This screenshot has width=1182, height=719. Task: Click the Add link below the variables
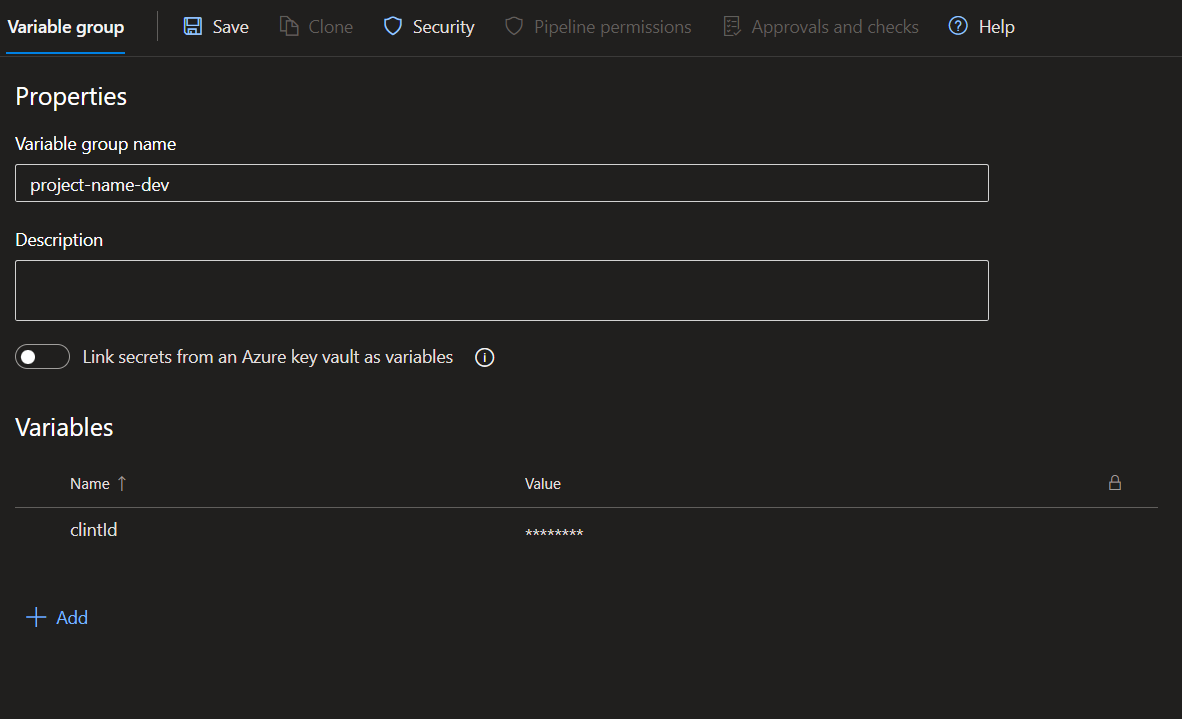point(72,618)
